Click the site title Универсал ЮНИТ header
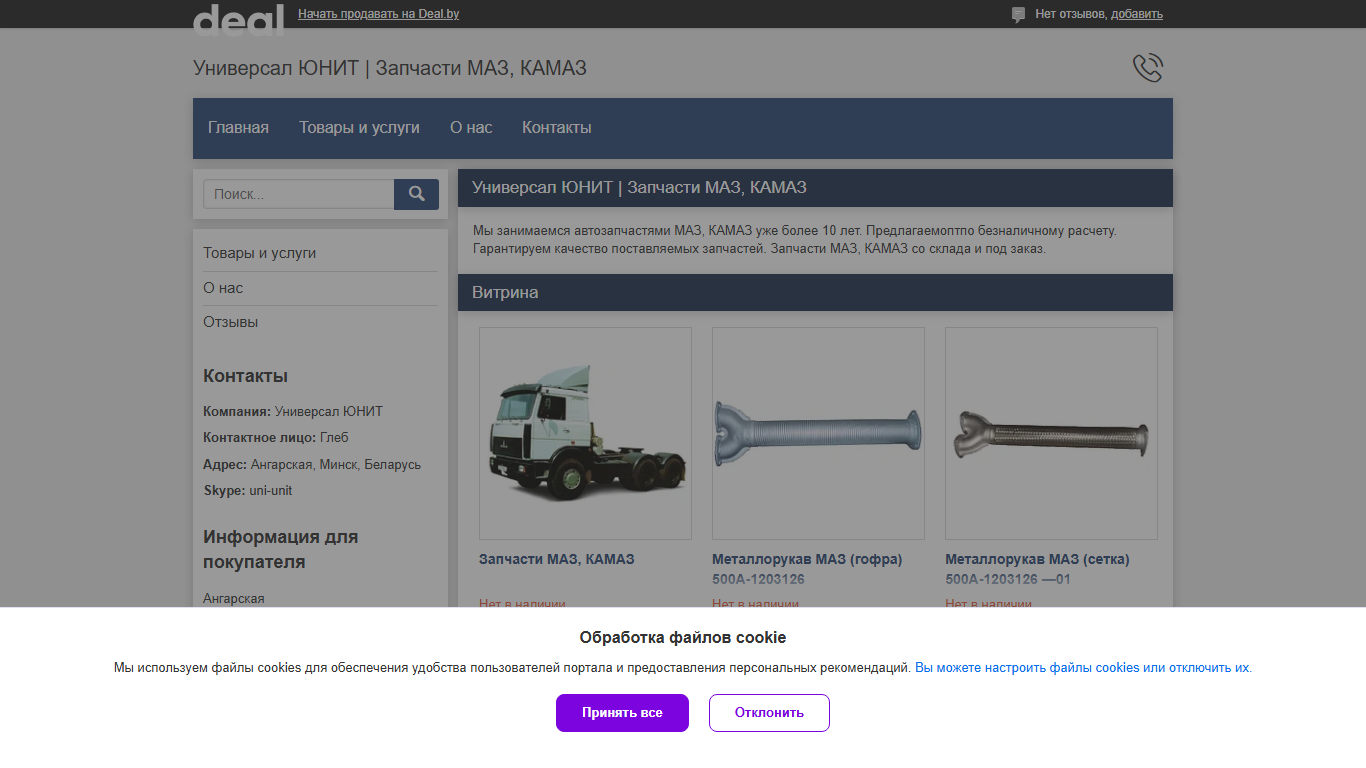 (390, 68)
